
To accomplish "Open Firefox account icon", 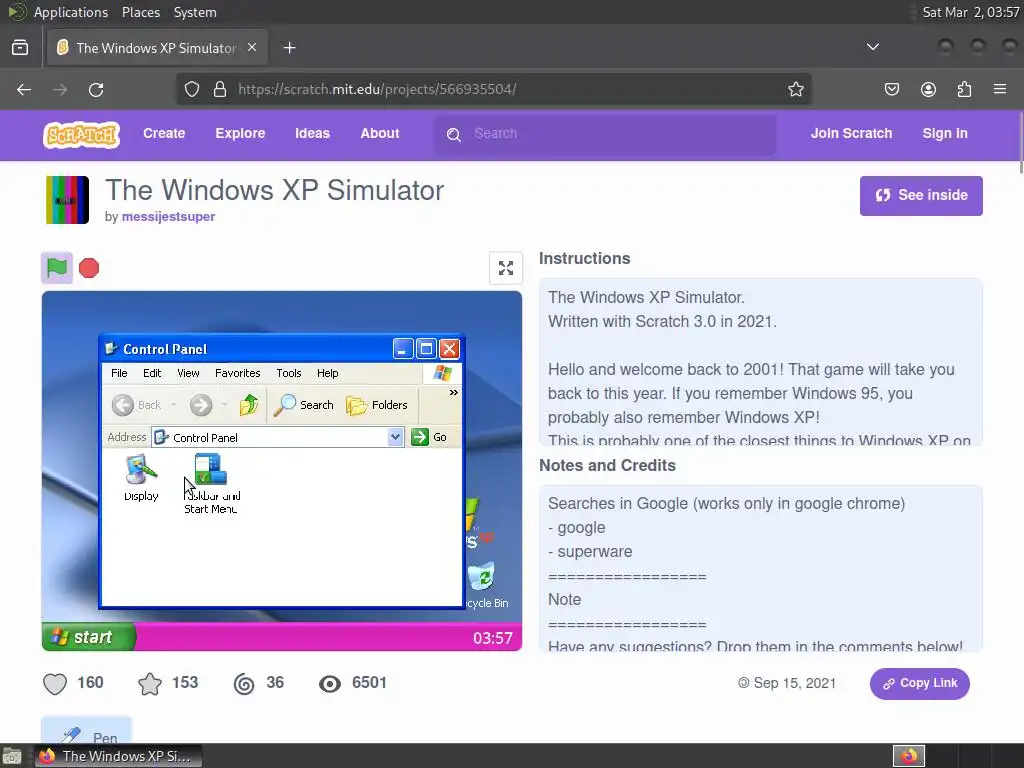I will pyautogui.click(x=928, y=89).
